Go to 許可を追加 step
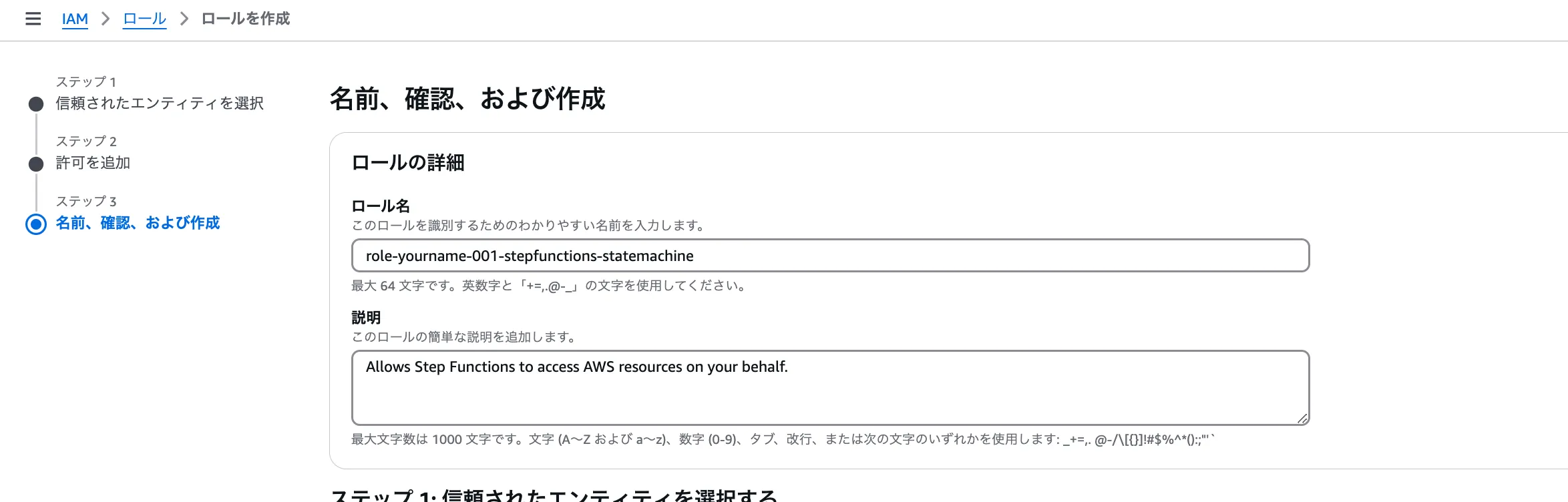Screen dimensions: 1568x502 [x=93, y=163]
